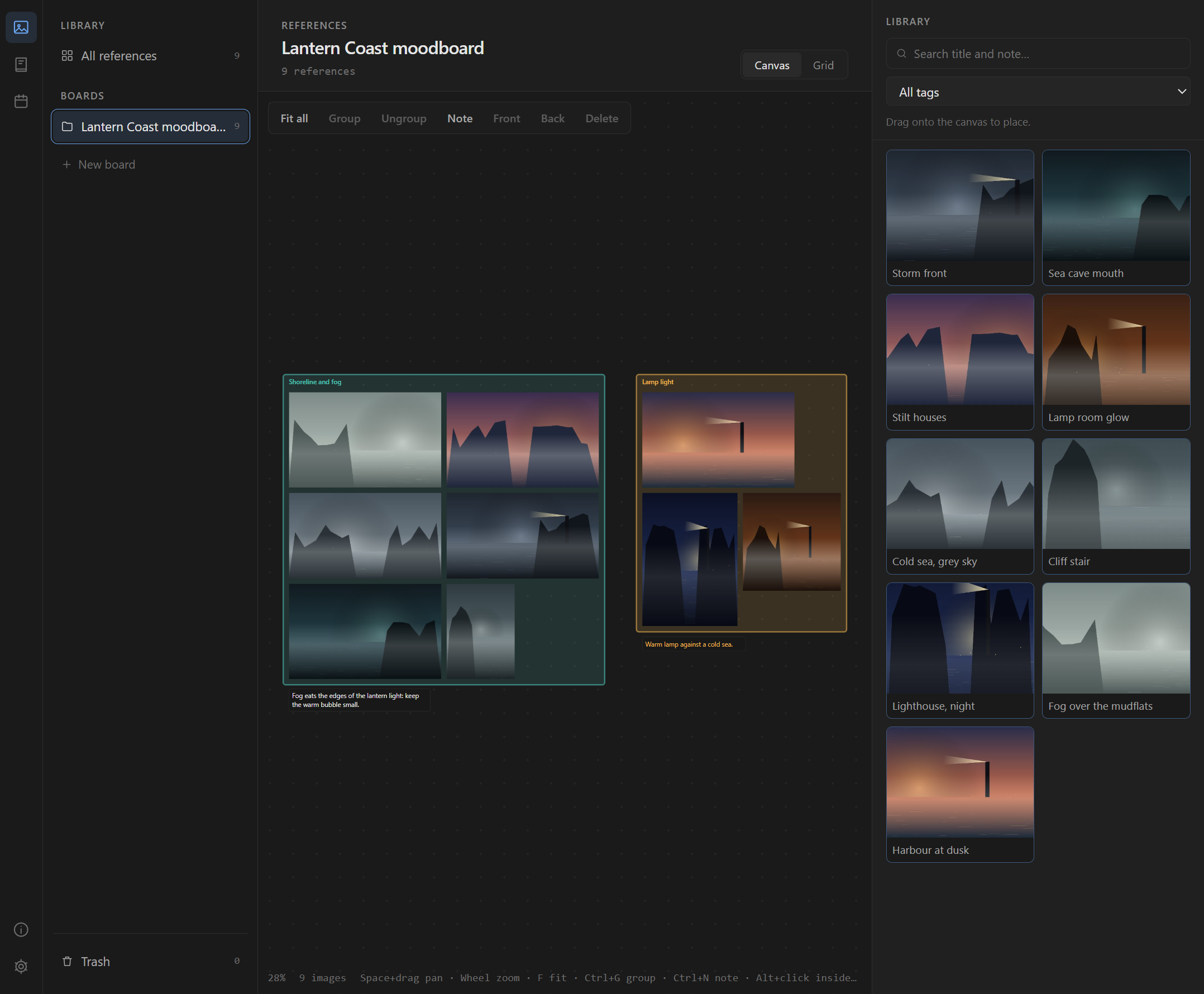Click the plus icon beside New board

point(66,164)
